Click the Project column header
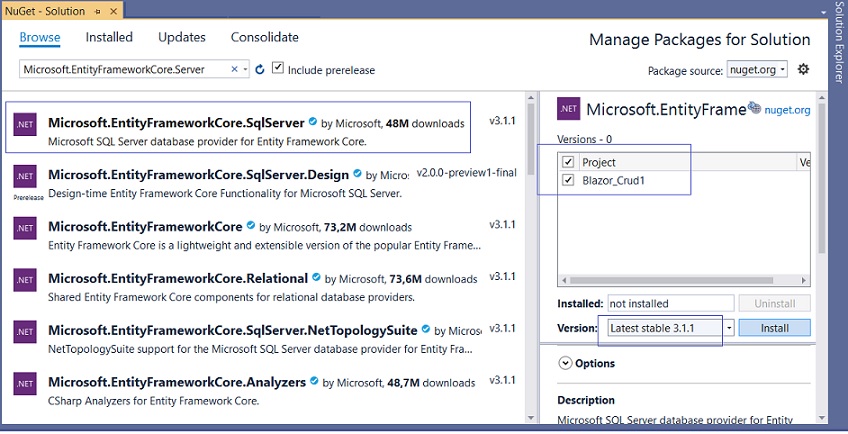Image resolution: width=848 pixels, height=434 pixels. coord(599,162)
